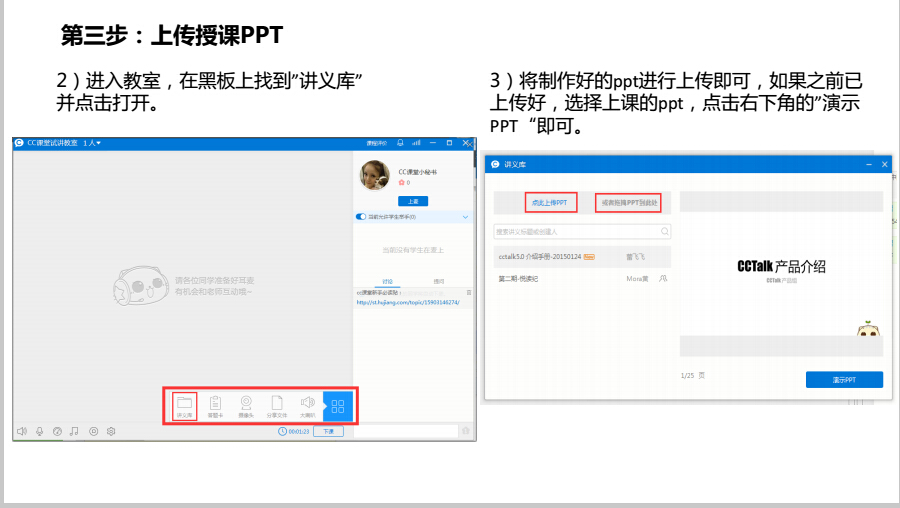The width and height of the screenshot is (900, 508).
Task: Open the 答题卡 clipboard icon
Action: click(215, 405)
